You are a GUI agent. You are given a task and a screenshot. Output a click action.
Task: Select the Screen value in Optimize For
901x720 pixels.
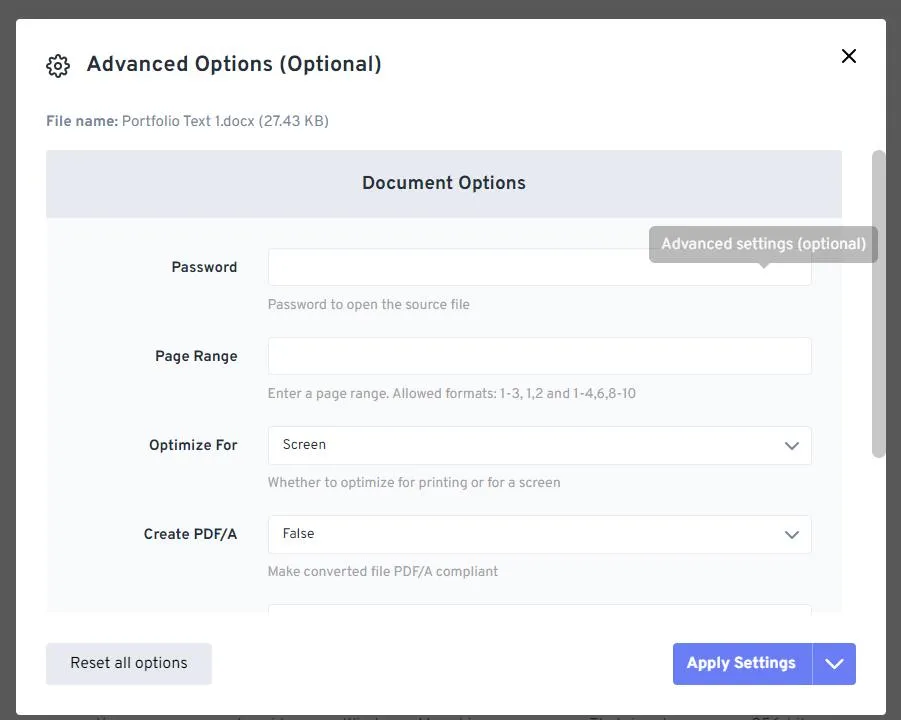[x=303, y=445]
